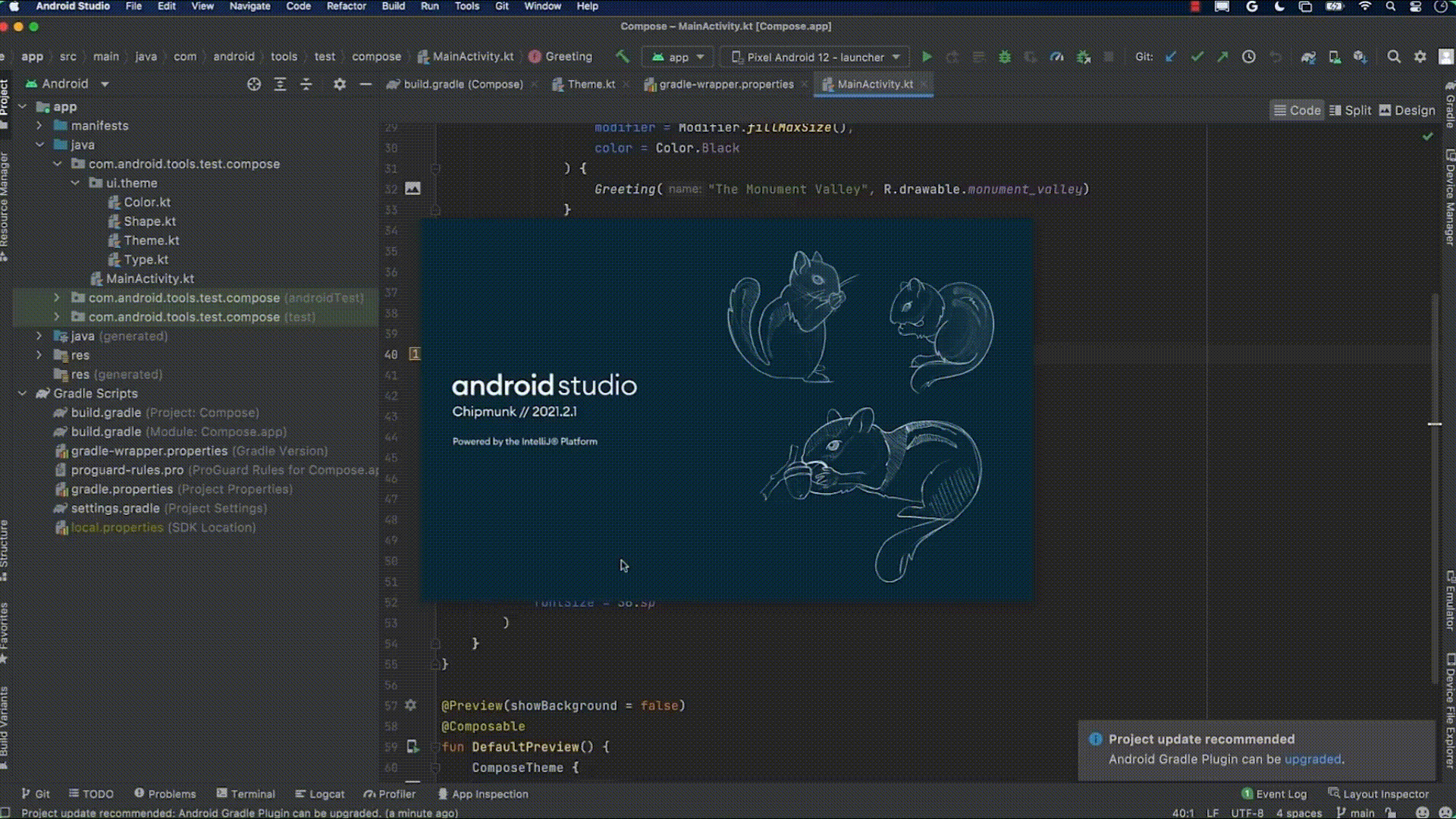Expand the manifests folder
The height and width of the screenshot is (819, 1456).
pyautogui.click(x=39, y=126)
